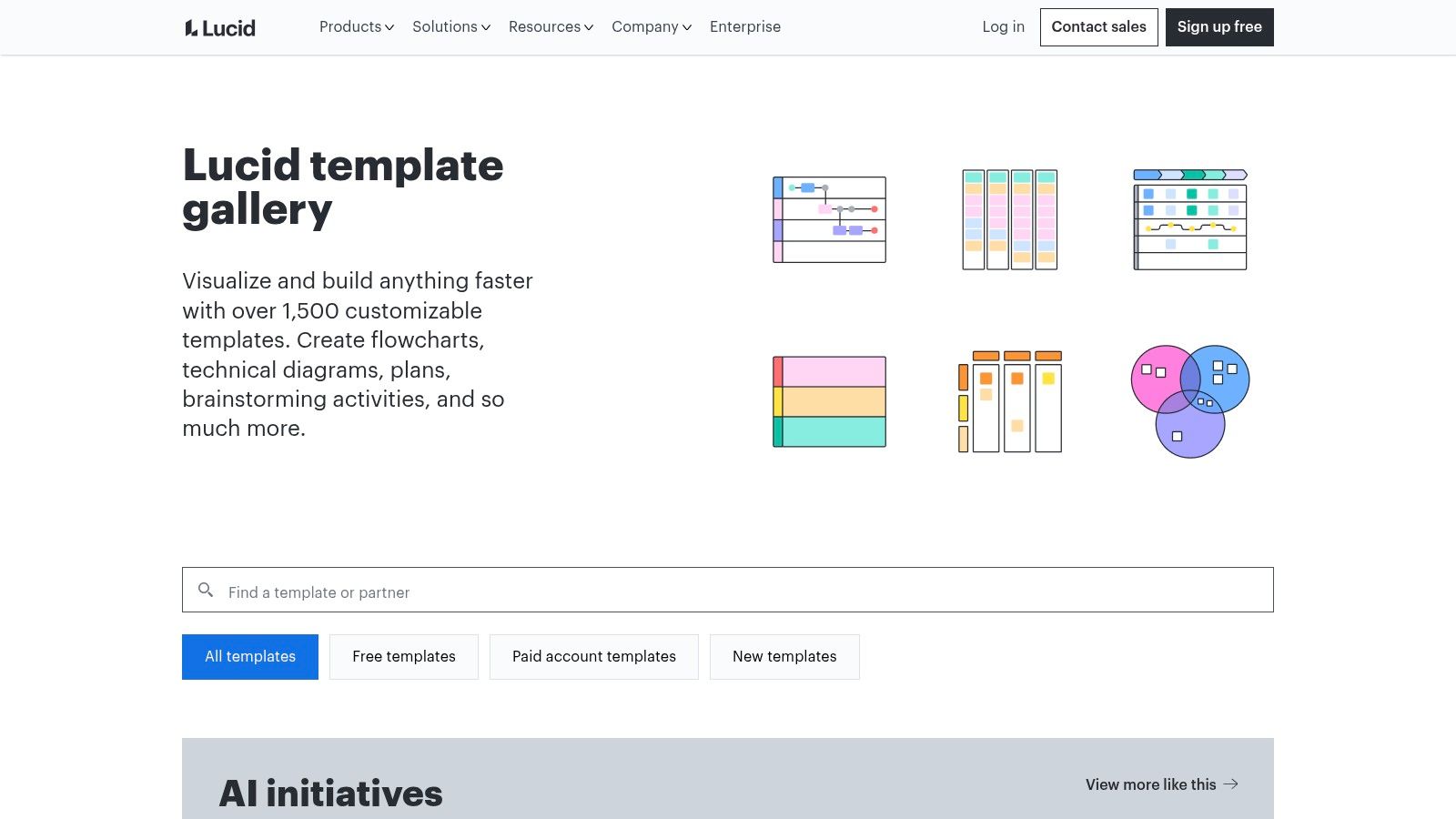Click the magnifier icon in search bar
The width and height of the screenshot is (1456, 819).
(206, 590)
